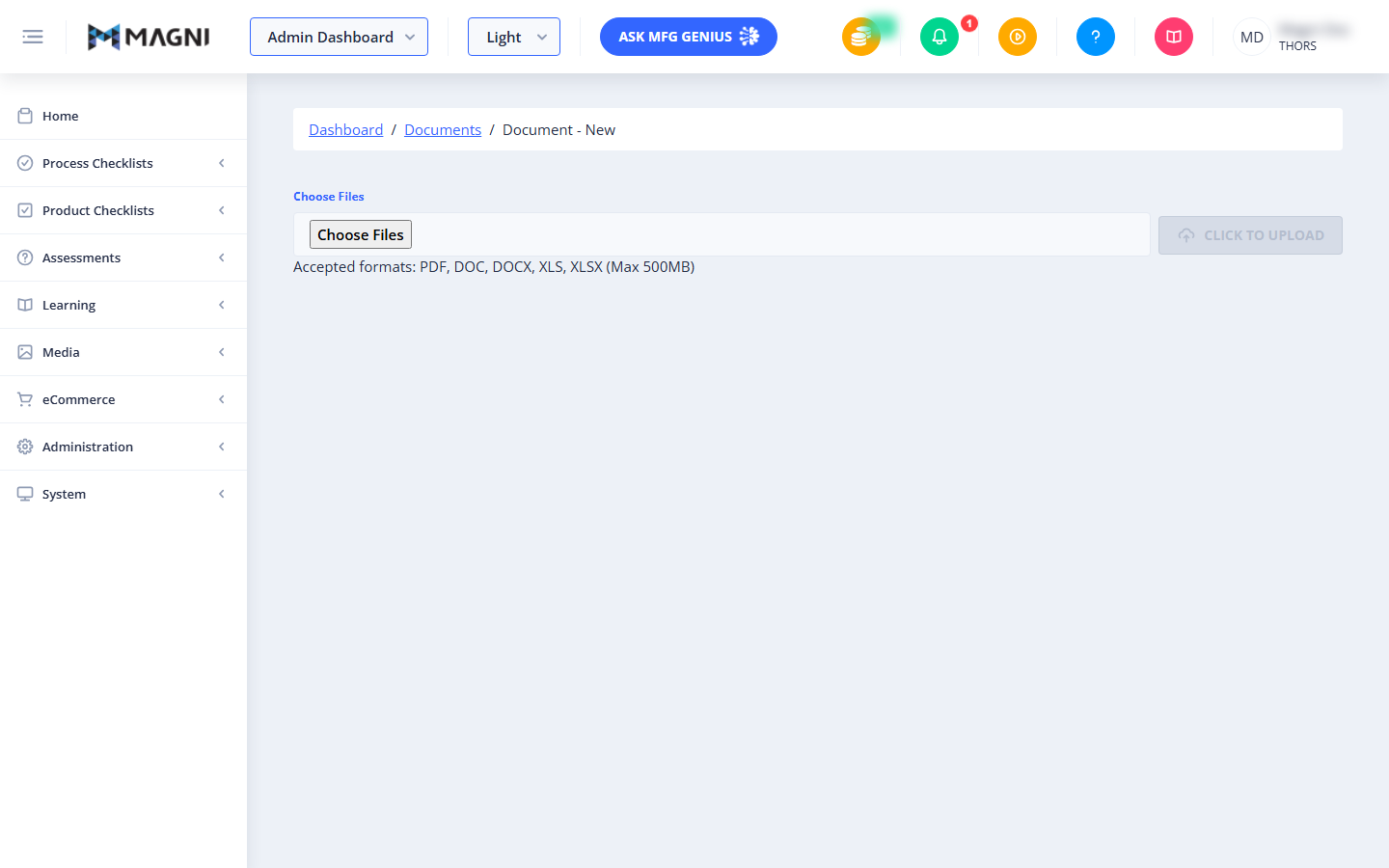
Task: Expand the Administration chevron
Action: tap(222, 447)
